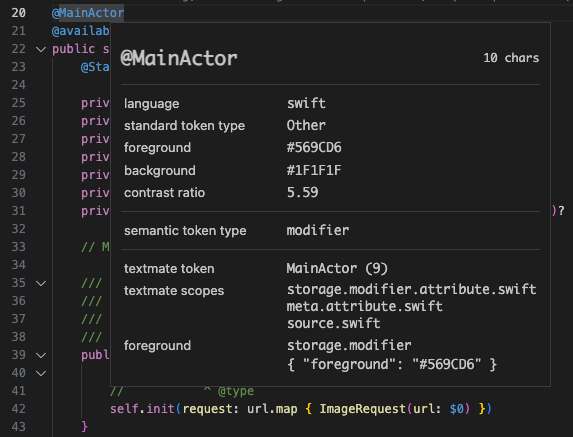Click 'ImageRequest' on line 42
The height and width of the screenshot is (437, 573).
[363, 409]
